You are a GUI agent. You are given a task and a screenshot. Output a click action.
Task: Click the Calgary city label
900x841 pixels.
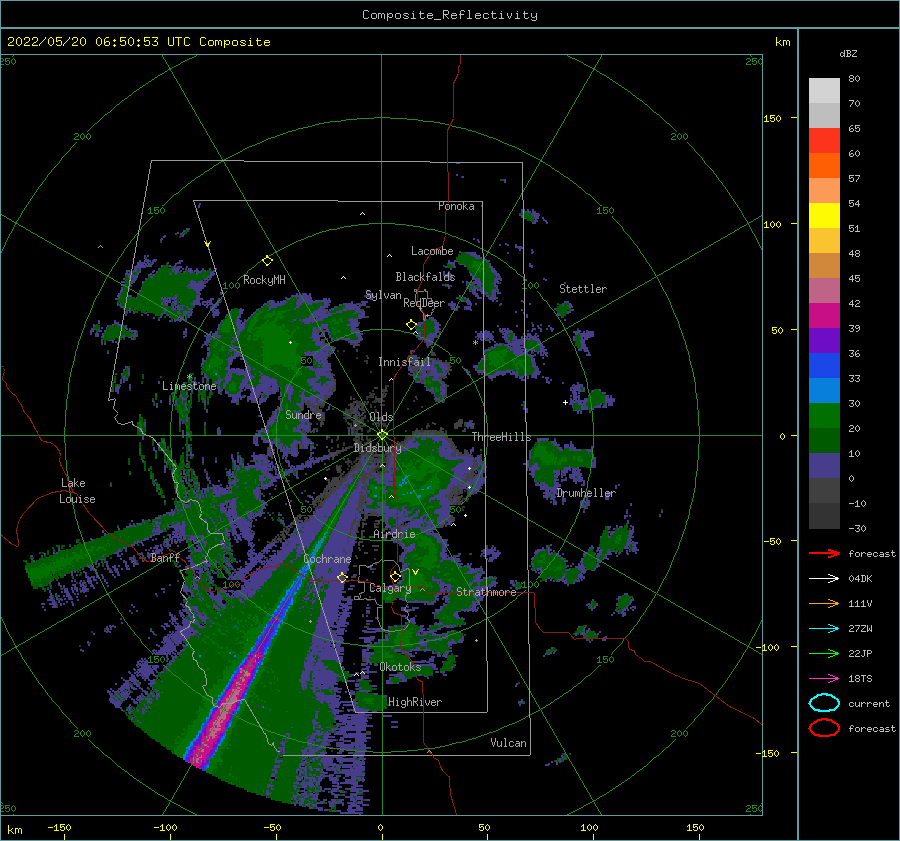tap(390, 588)
